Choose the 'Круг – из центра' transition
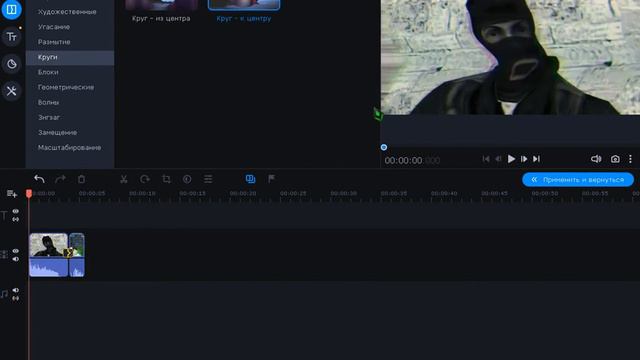640x360 pixels. click(161, 11)
